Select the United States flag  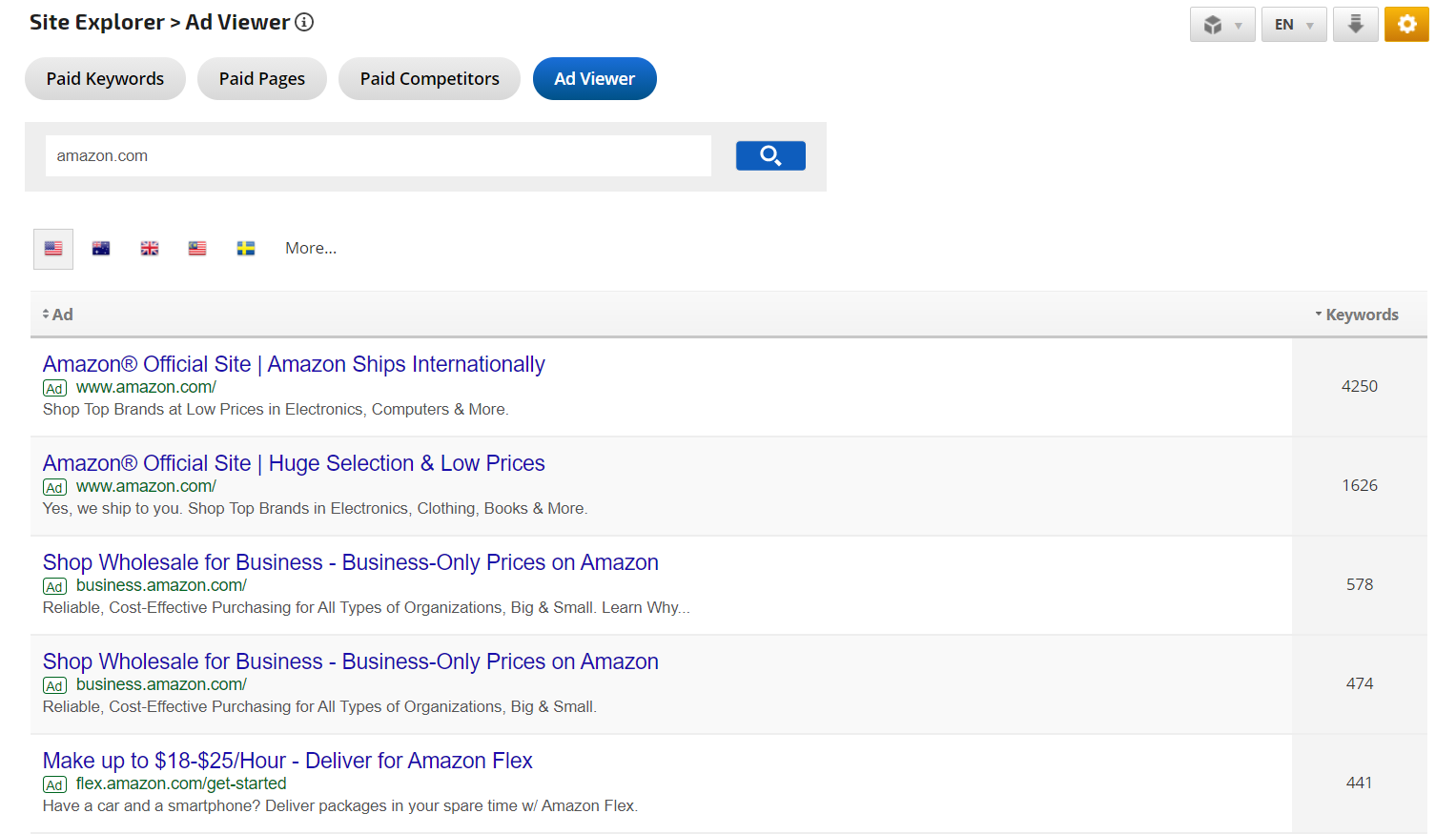click(53, 249)
